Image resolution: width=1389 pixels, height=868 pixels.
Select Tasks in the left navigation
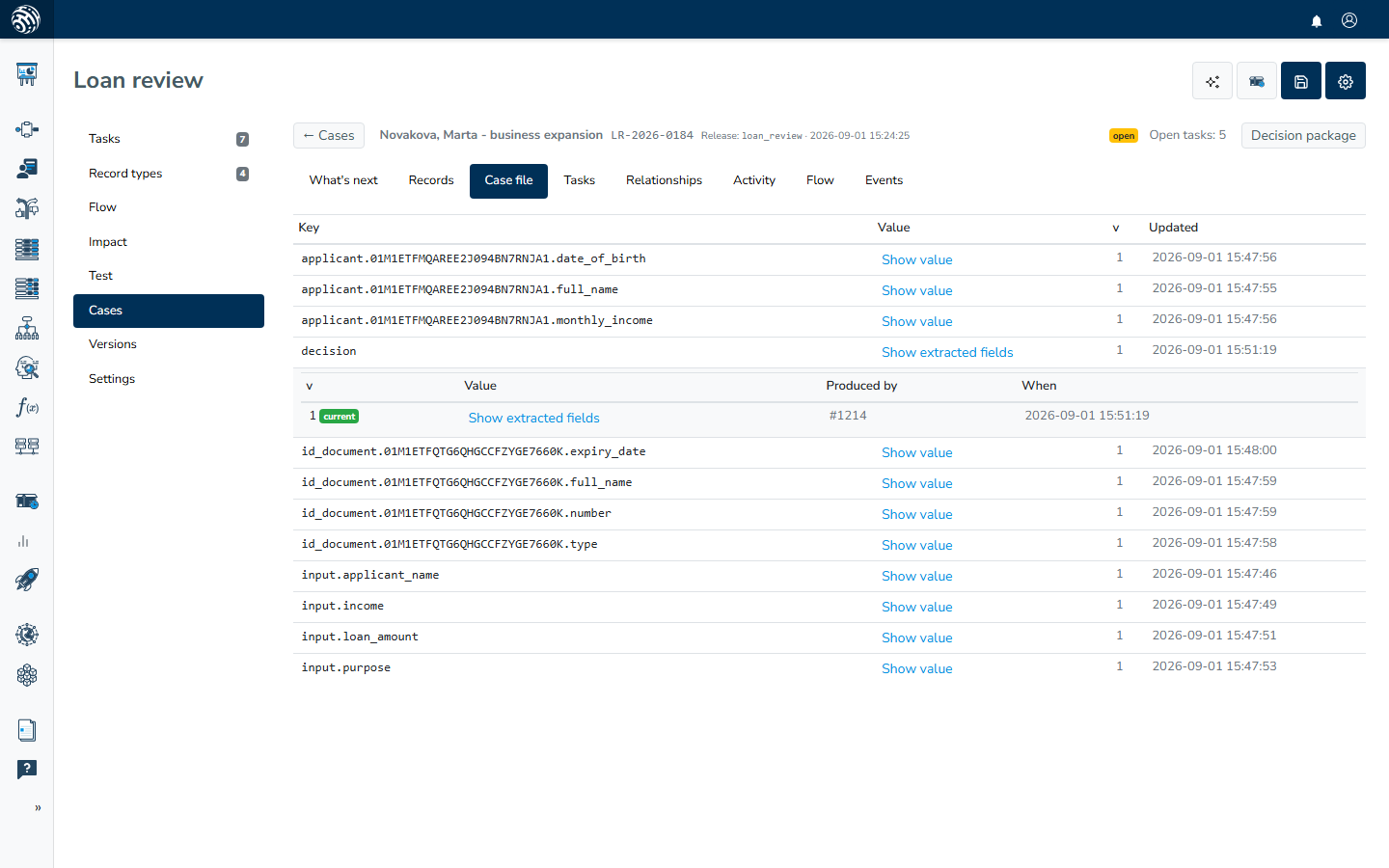169,139
